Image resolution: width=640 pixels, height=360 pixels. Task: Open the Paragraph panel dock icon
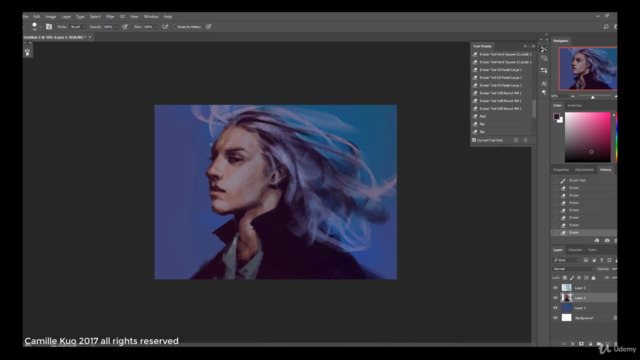pos(544,93)
